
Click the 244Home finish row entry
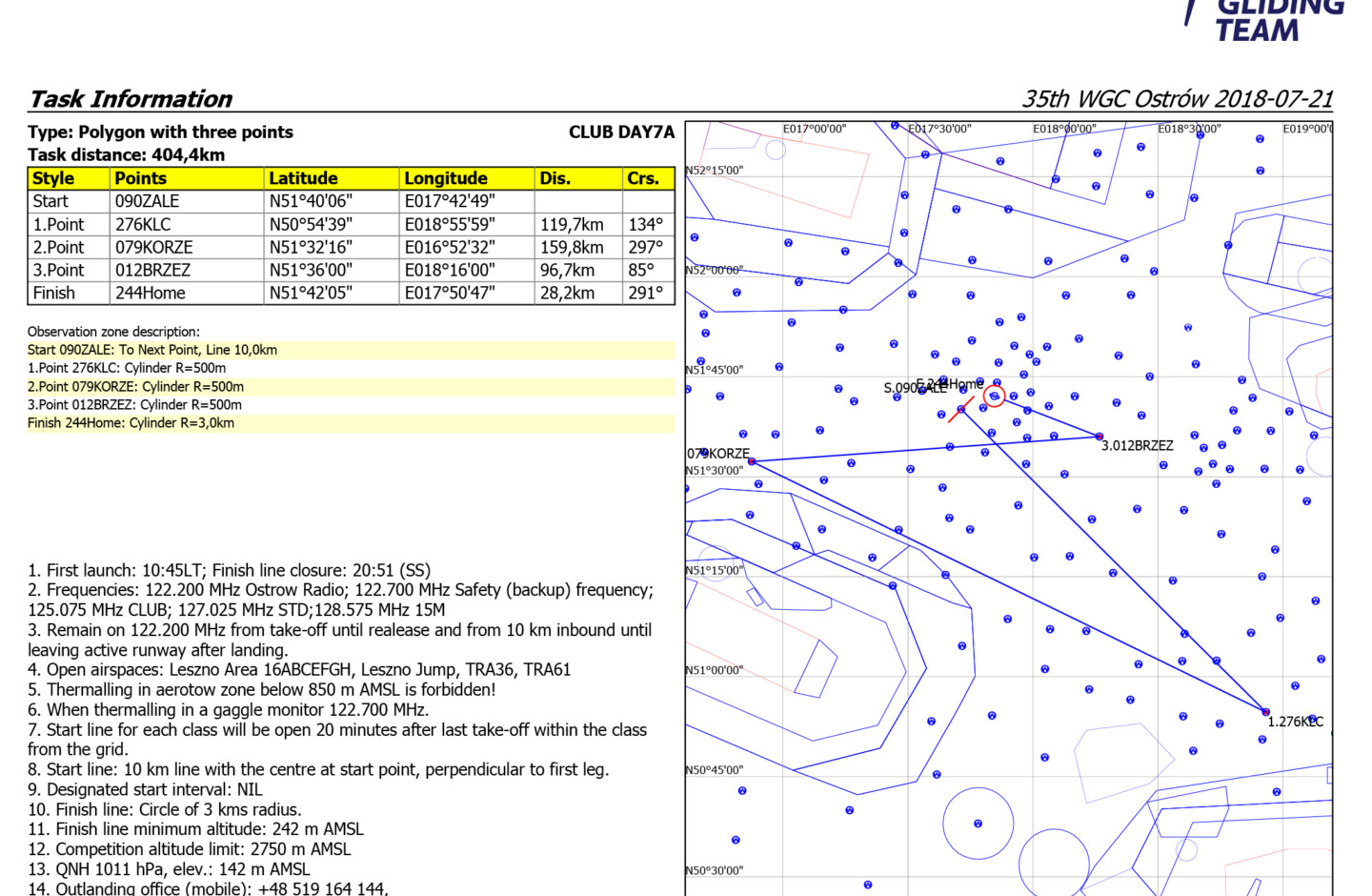[x=150, y=293]
